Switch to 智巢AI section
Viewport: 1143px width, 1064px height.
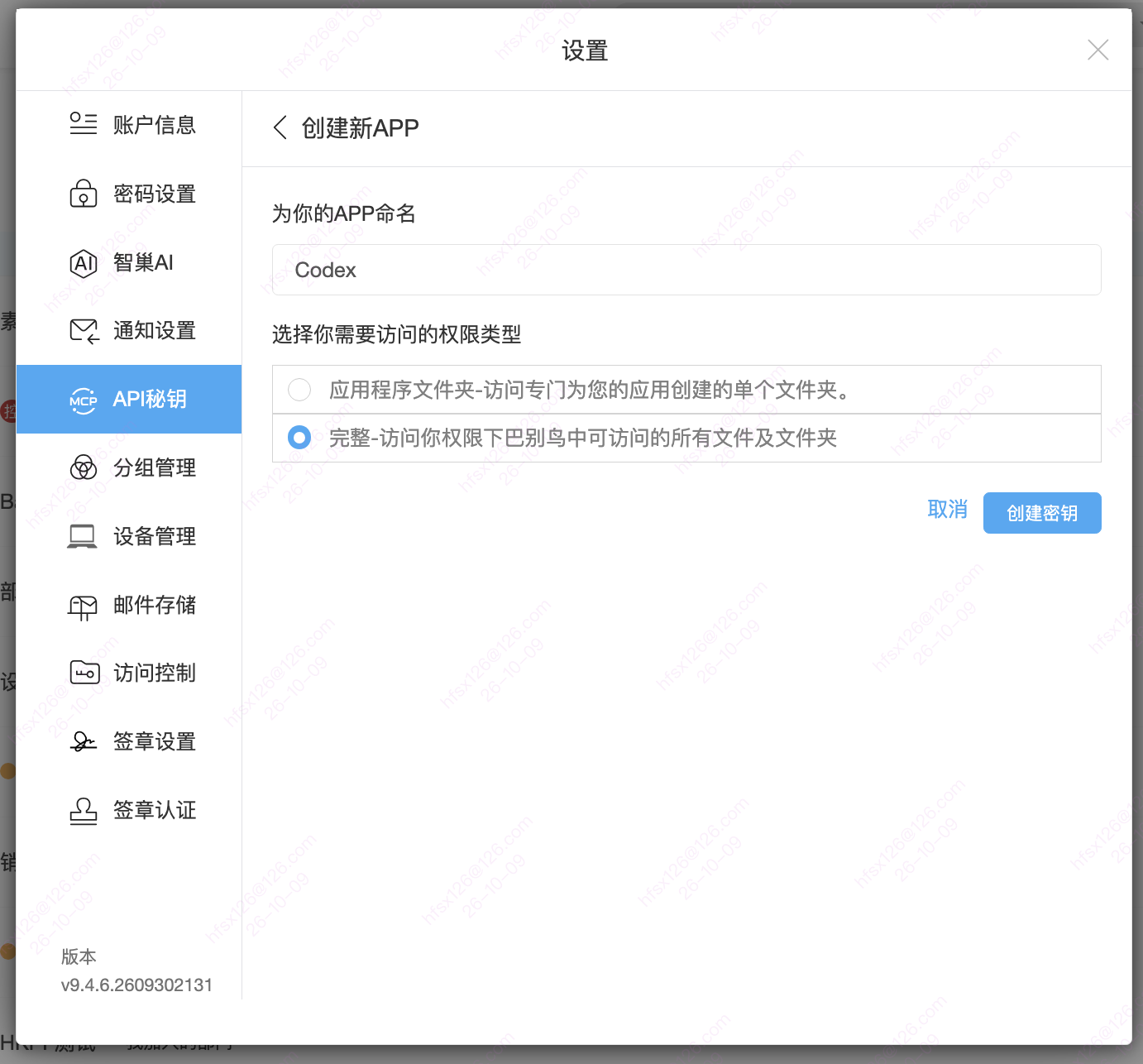point(129,262)
